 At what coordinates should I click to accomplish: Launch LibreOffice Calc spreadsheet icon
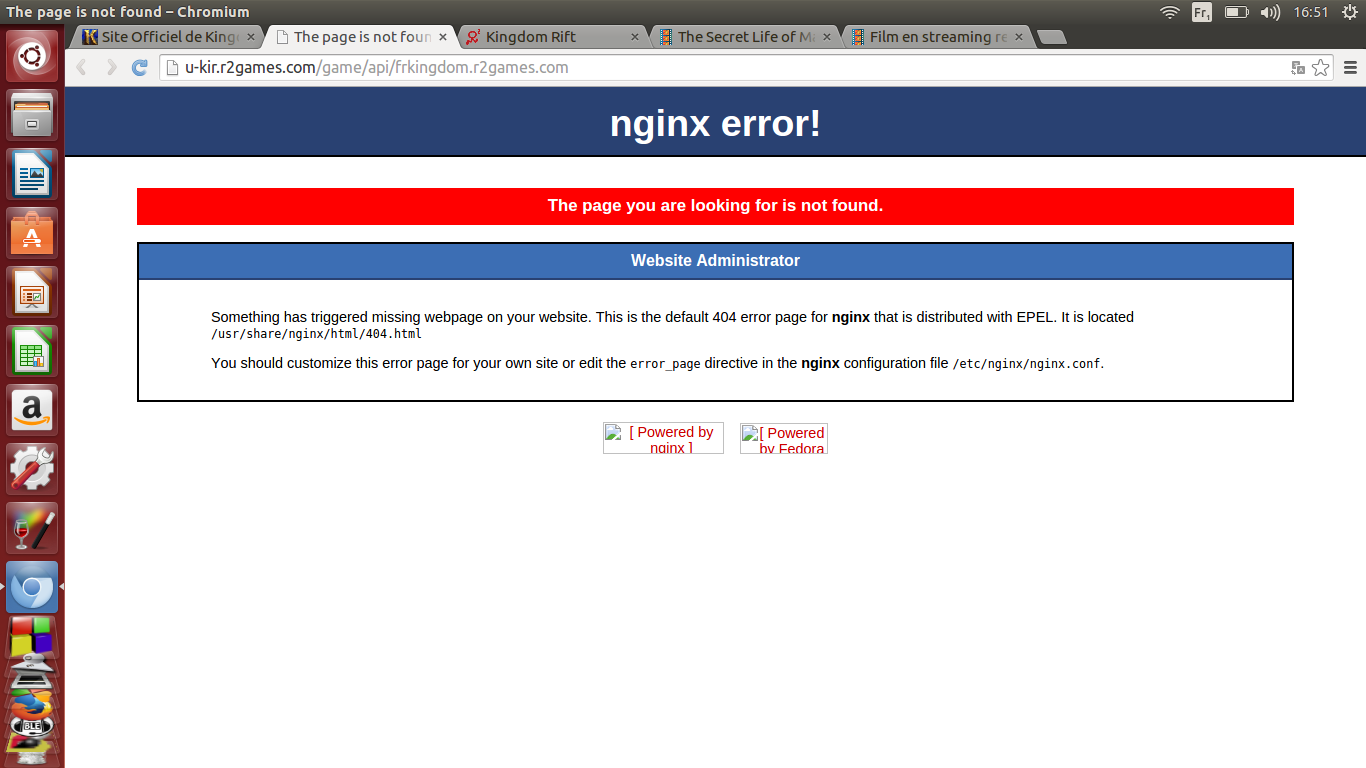(x=33, y=351)
